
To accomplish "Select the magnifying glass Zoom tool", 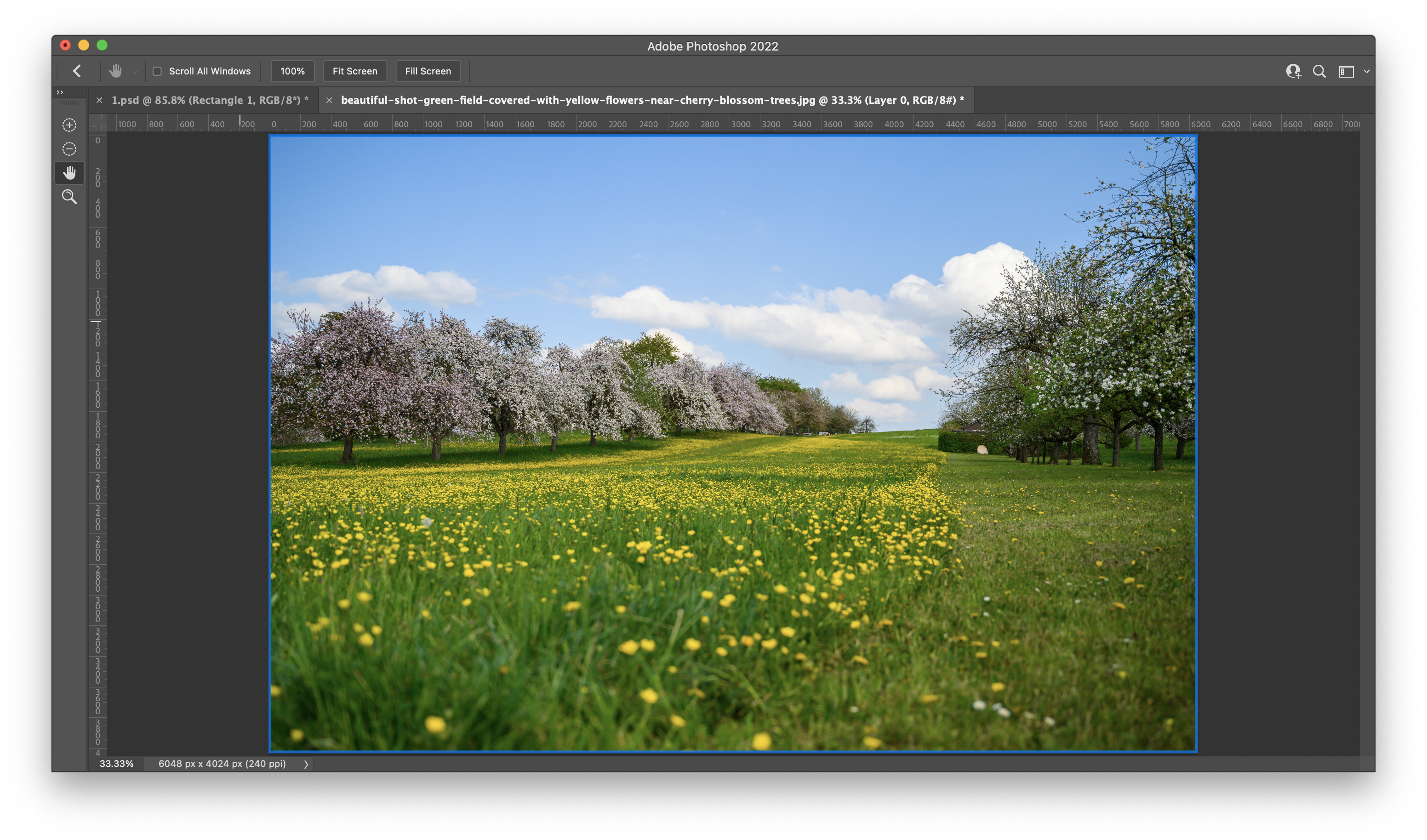I will 69,197.
